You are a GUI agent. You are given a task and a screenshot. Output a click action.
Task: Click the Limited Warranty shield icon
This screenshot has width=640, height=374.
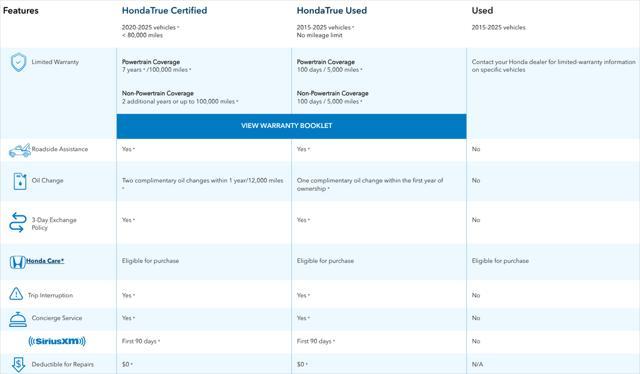(18, 62)
